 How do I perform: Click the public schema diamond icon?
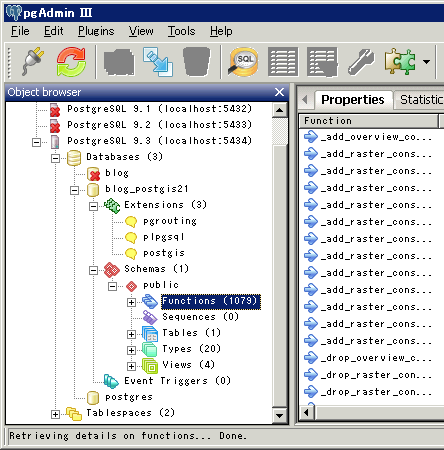click(131, 286)
